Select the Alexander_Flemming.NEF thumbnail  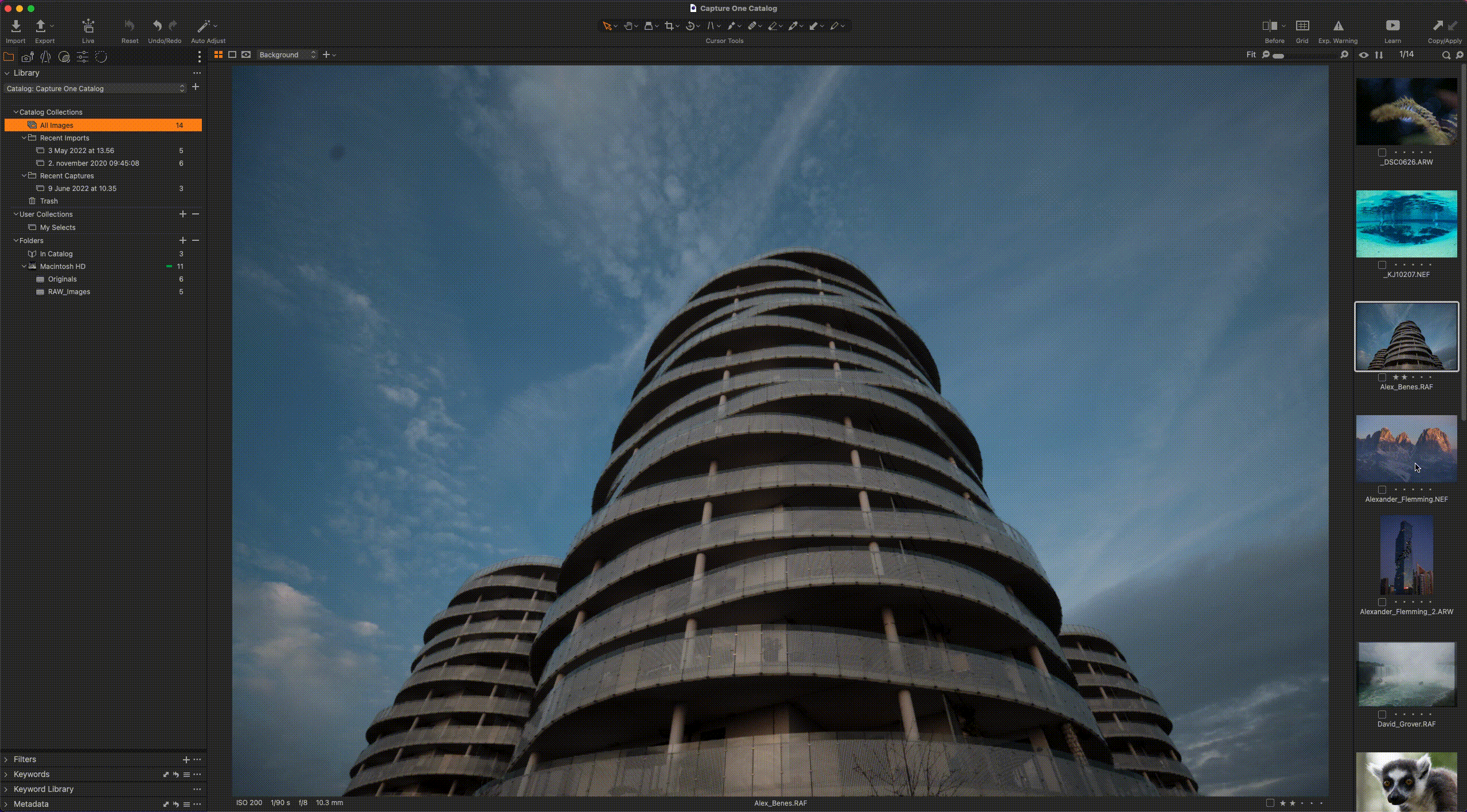1406,448
